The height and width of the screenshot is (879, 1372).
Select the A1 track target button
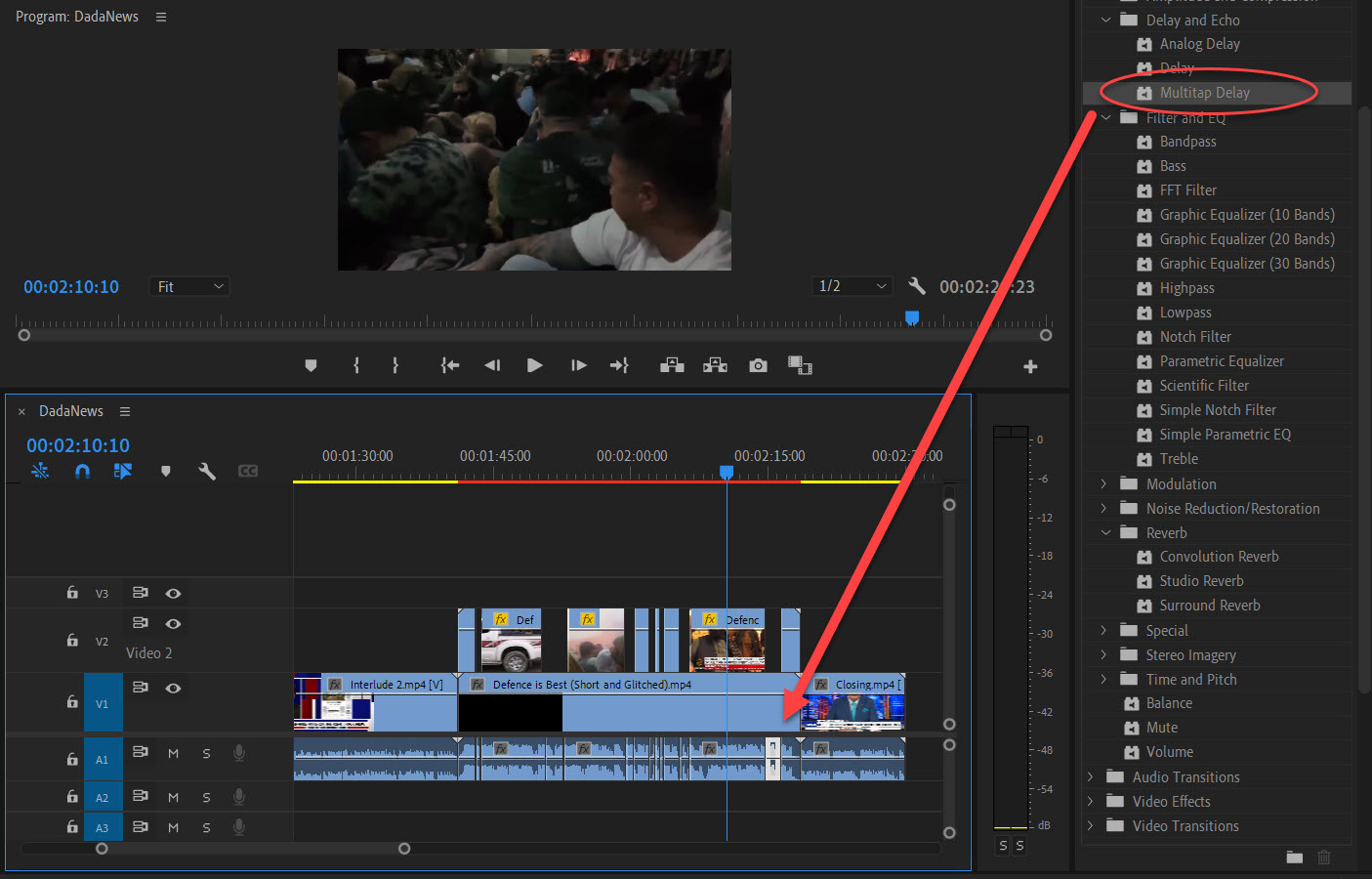point(103,759)
